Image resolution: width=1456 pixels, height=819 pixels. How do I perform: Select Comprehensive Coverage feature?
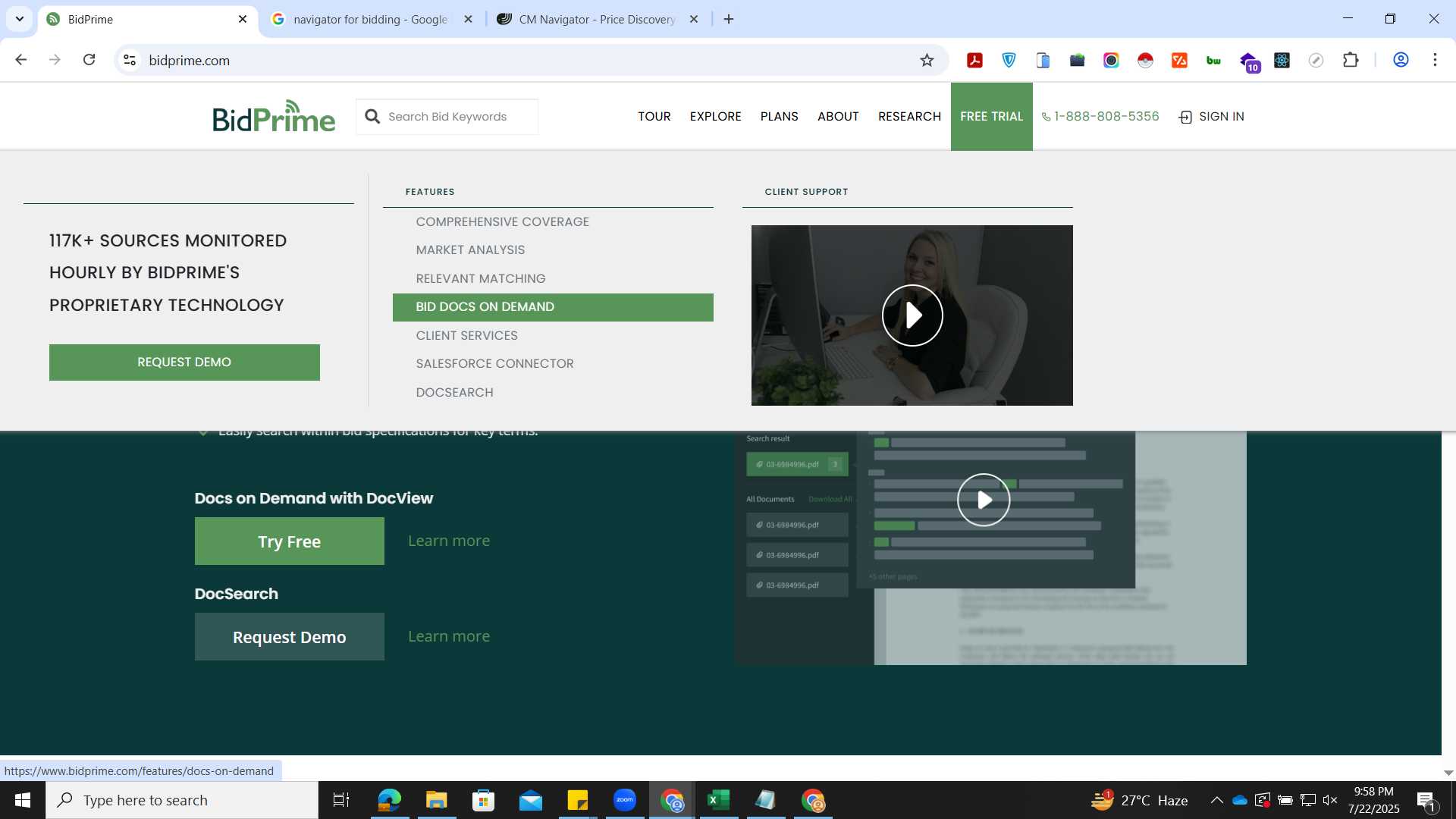tap(502, 221)
